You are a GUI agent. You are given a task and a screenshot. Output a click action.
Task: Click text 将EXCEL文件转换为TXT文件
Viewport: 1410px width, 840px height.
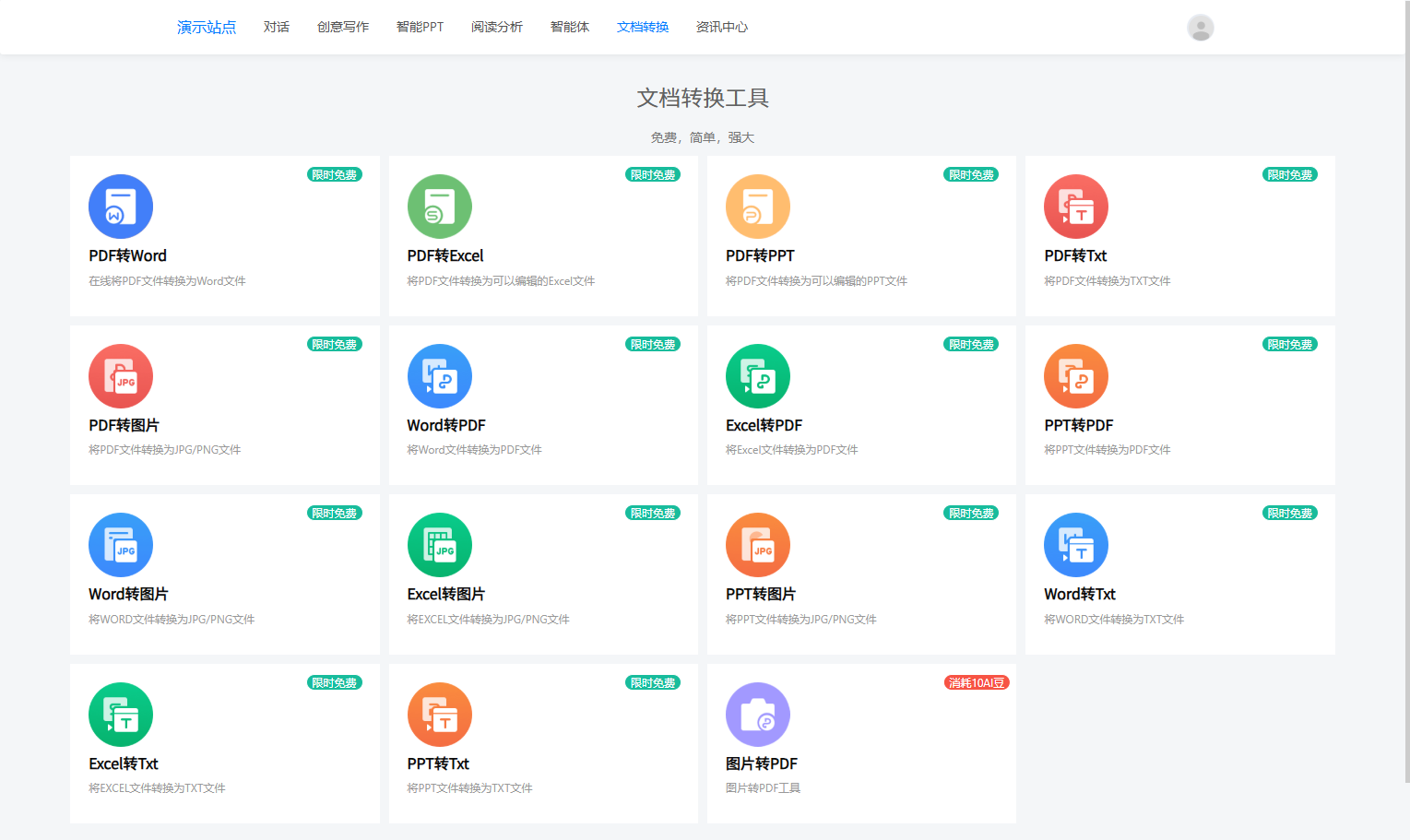(x=157, y=788)
